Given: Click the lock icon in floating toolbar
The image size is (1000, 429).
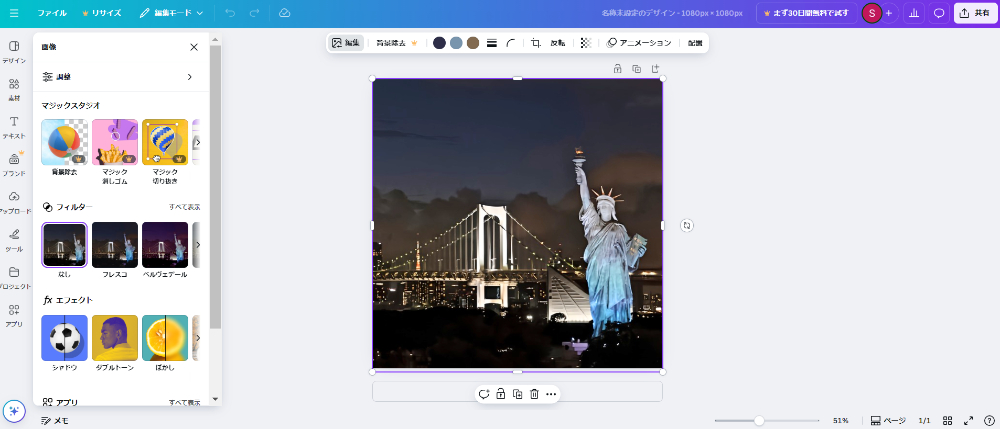Looking at the screenshot, I should tap(501, 394).
